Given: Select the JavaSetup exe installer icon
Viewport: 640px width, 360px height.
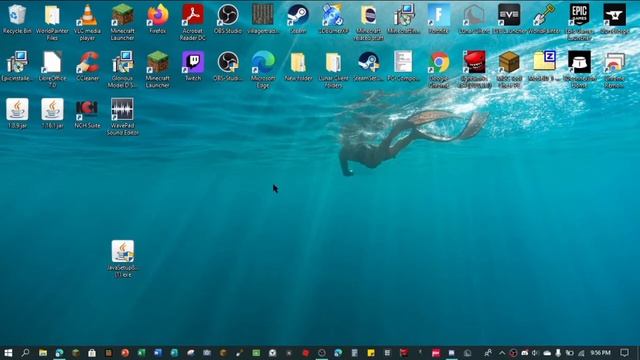Looking at the screenshot, I should (122, 259).
